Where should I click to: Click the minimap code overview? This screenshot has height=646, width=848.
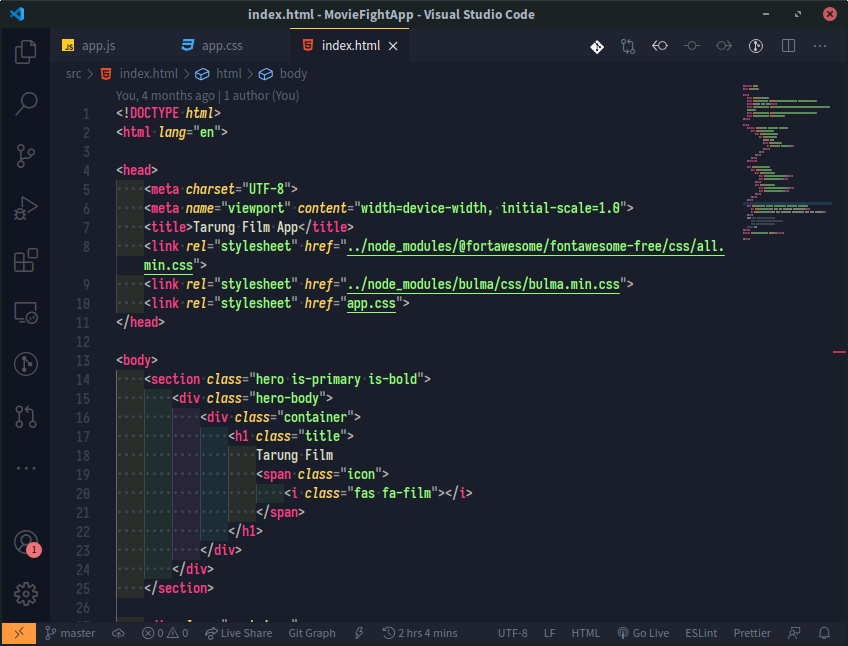(x=786, y=162)
